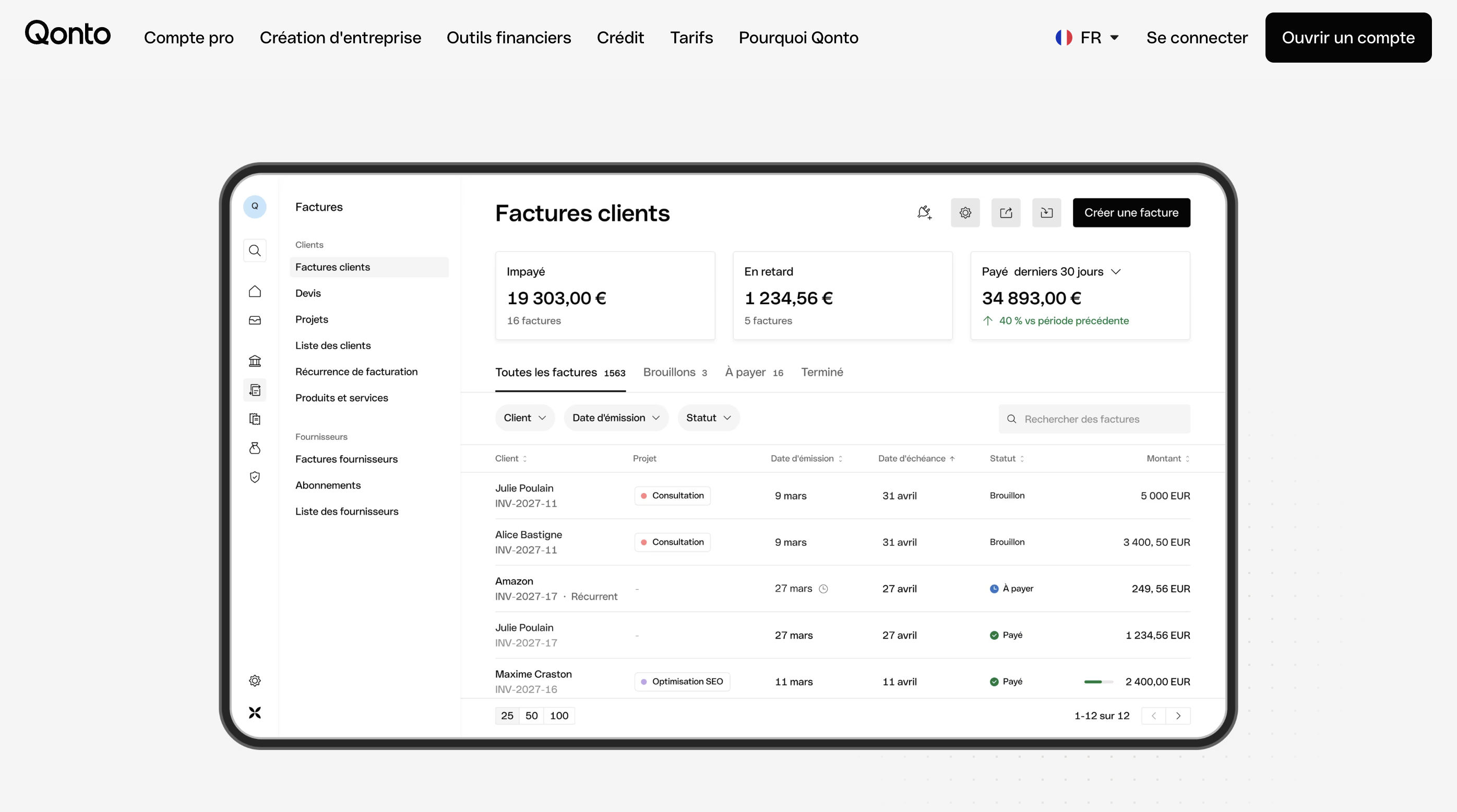Click the blue À payer status icon
This screenshot has width=1457, height=812.
coord(994,589)
